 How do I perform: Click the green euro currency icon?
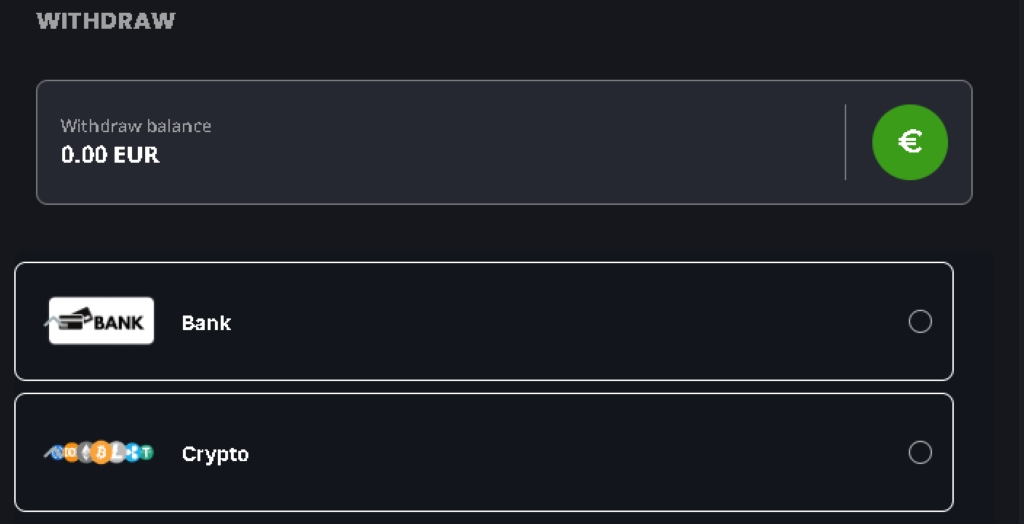909,142
